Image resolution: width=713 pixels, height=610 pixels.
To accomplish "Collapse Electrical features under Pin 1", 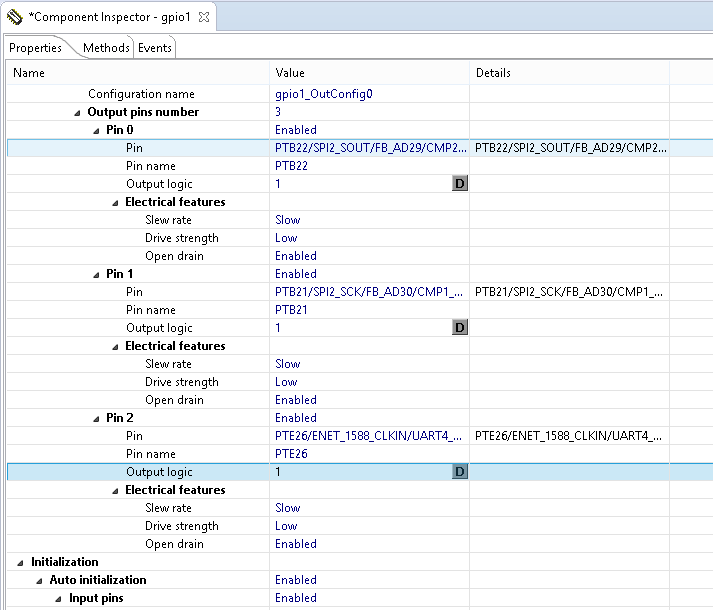I will [x=116, y=347].
